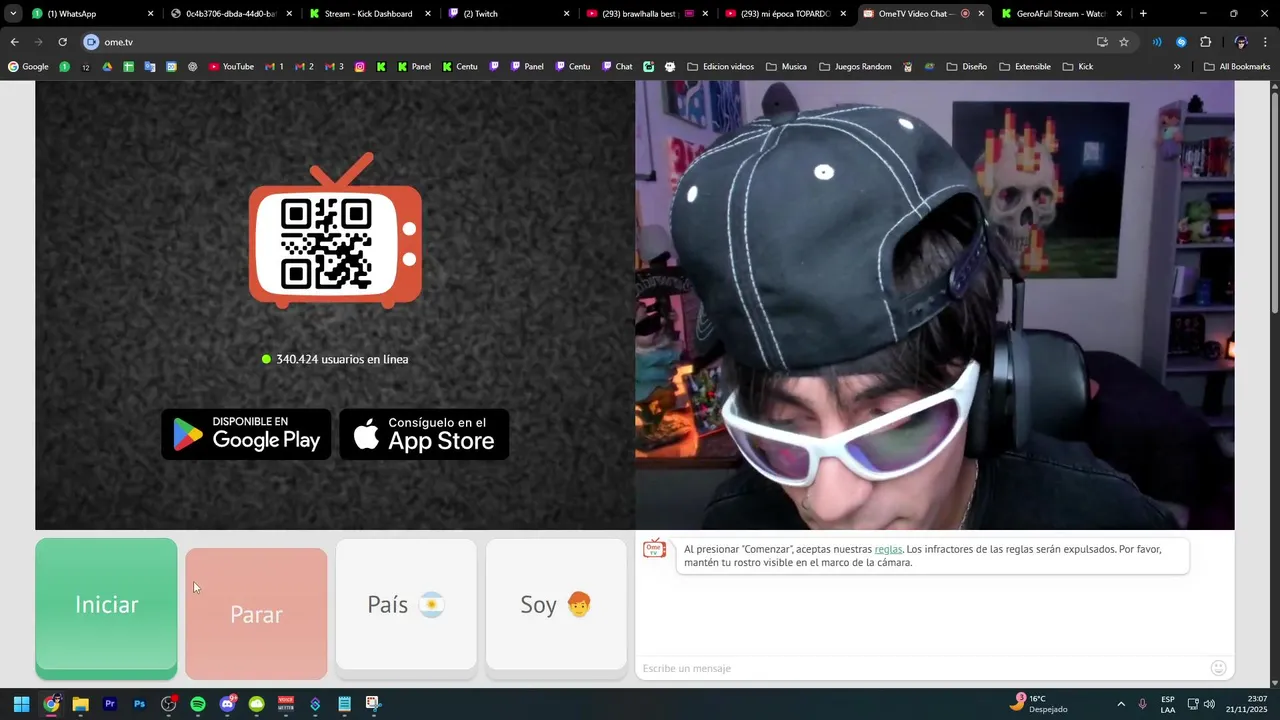Open the Extensions puzzle icon
This screenshot has width=1280, height=720.
(x=1205, y=42)
